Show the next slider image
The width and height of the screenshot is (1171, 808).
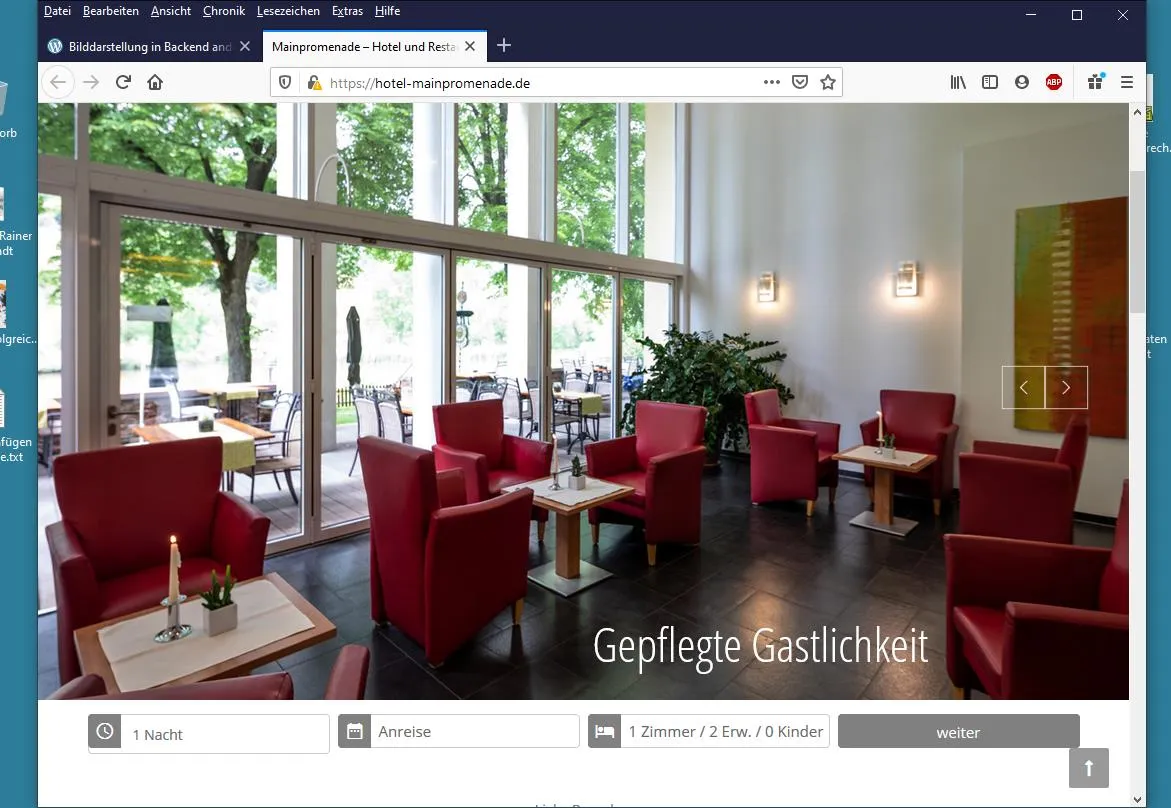pyautogui.click(x=1066, y=388)
